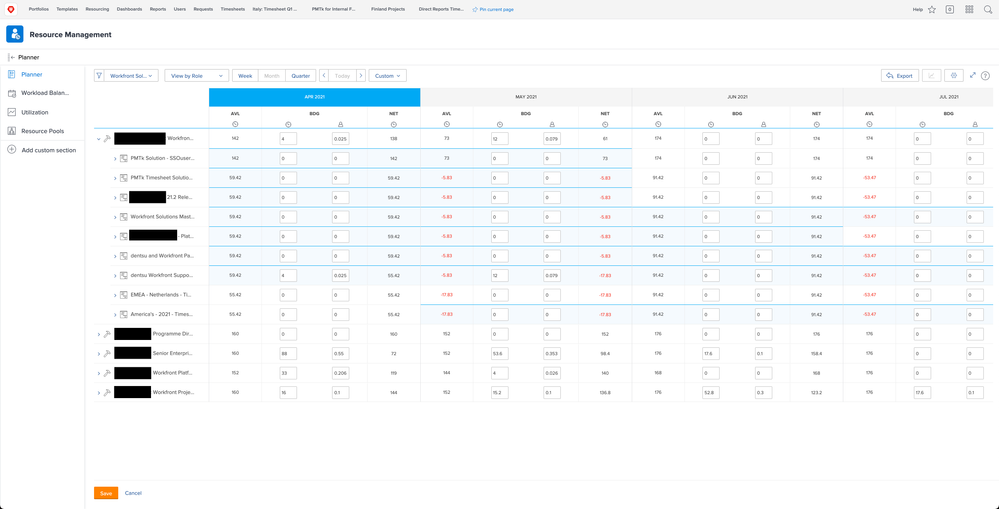
Task: Click the Export button
Action: [x=900, y=76]
